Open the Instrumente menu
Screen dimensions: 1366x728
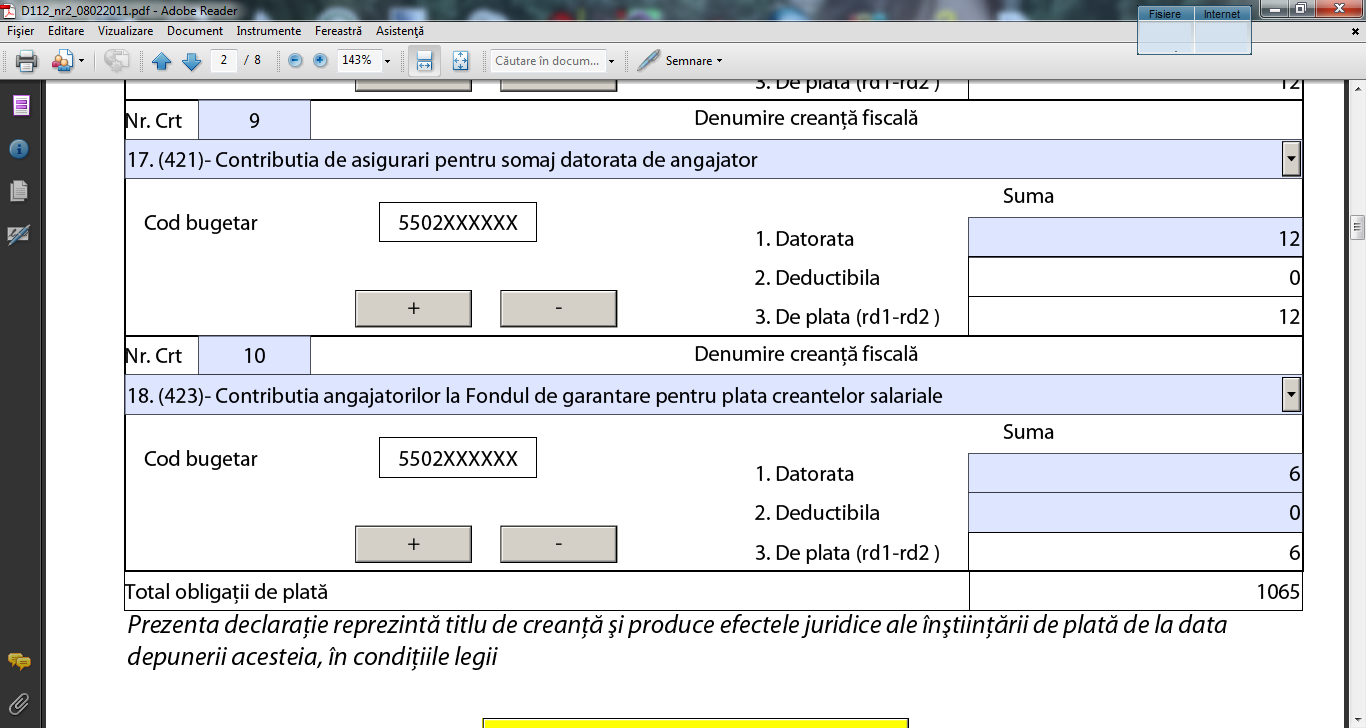click(269, 31)
